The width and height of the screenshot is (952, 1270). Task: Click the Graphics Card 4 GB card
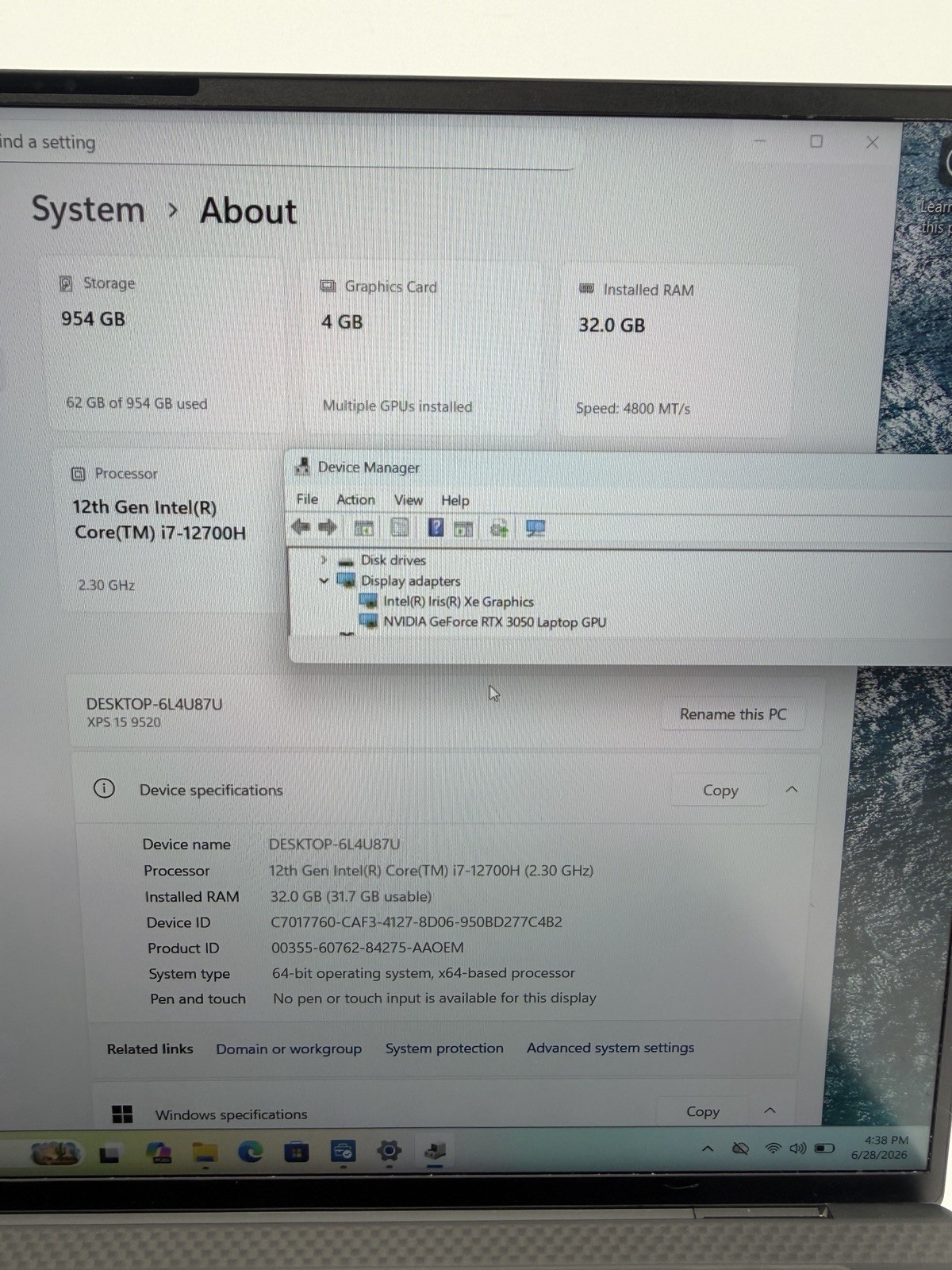[x=421, y=348]
